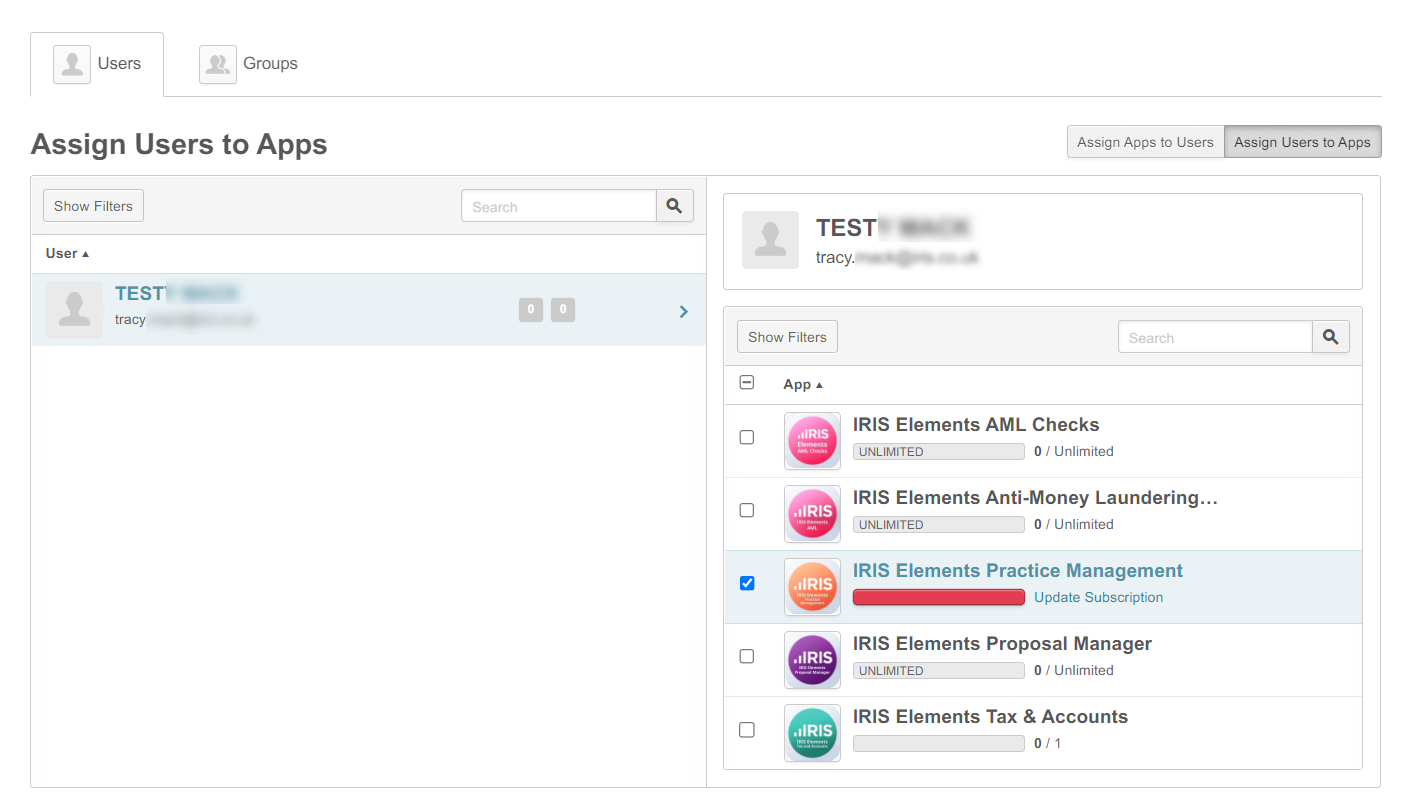Click the magnifier icon in the app search
Viewport: 1410px width, 806px height.
[1330, 337]
